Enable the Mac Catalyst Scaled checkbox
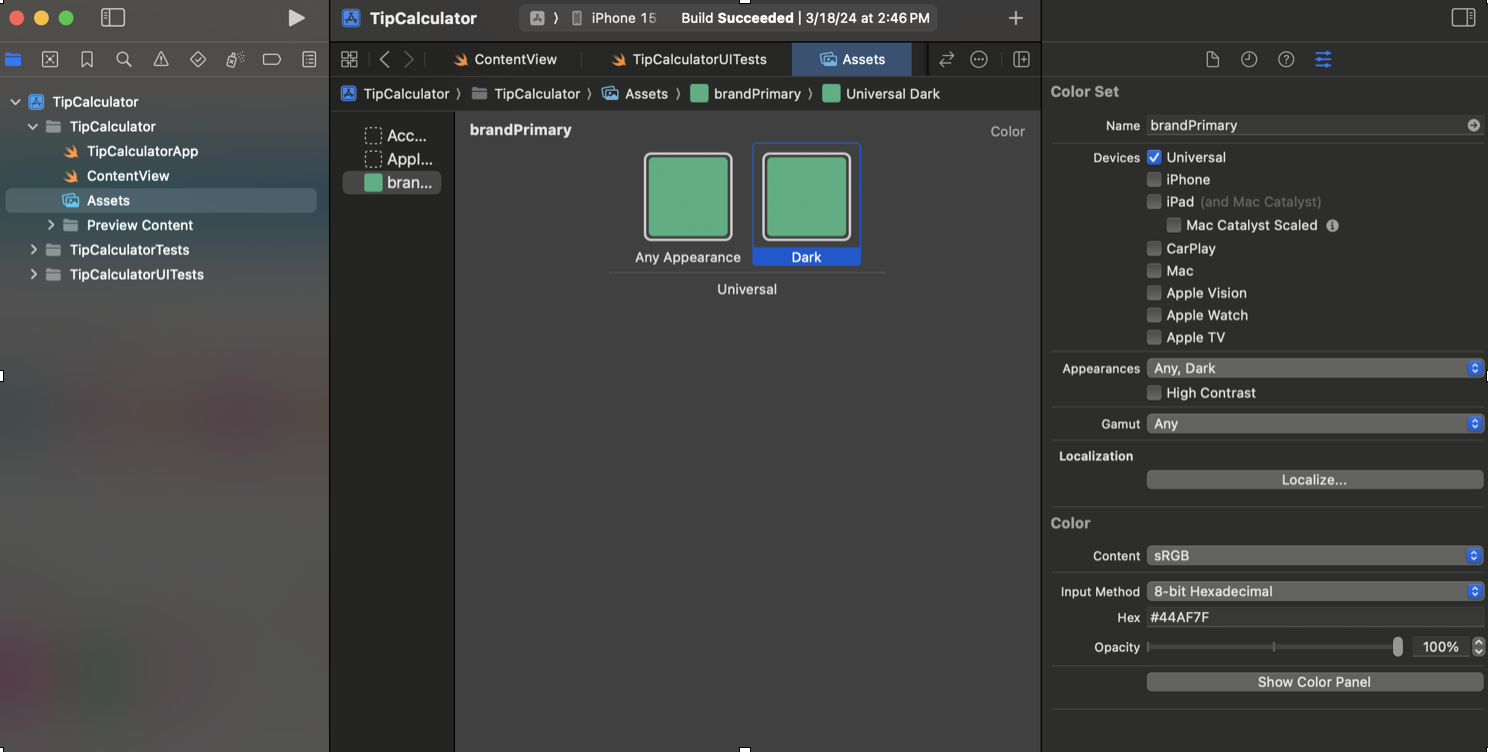Screen dimensions: 1488x752 [1174, 225]
